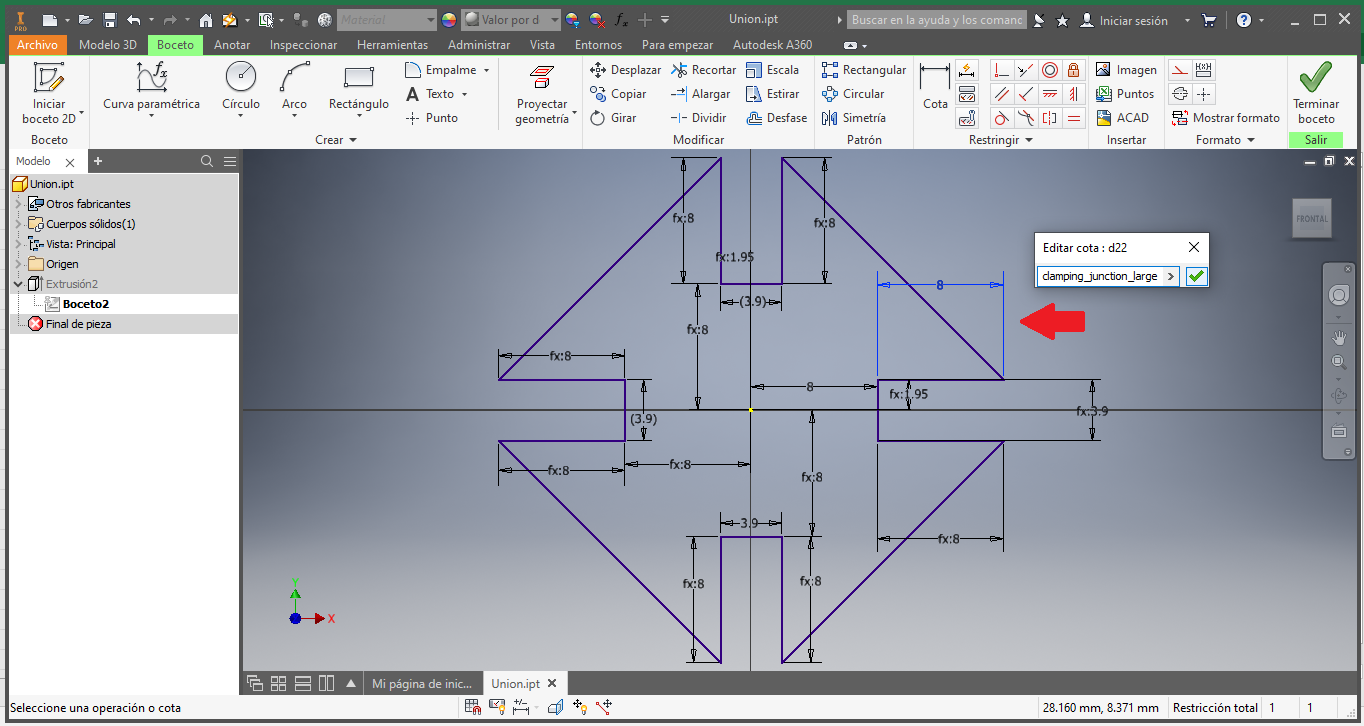This screenshot has height=726, width=1364.
Task: Toggle dimension input in status bar
Action: pyautogui.click(x=521, y=707)
